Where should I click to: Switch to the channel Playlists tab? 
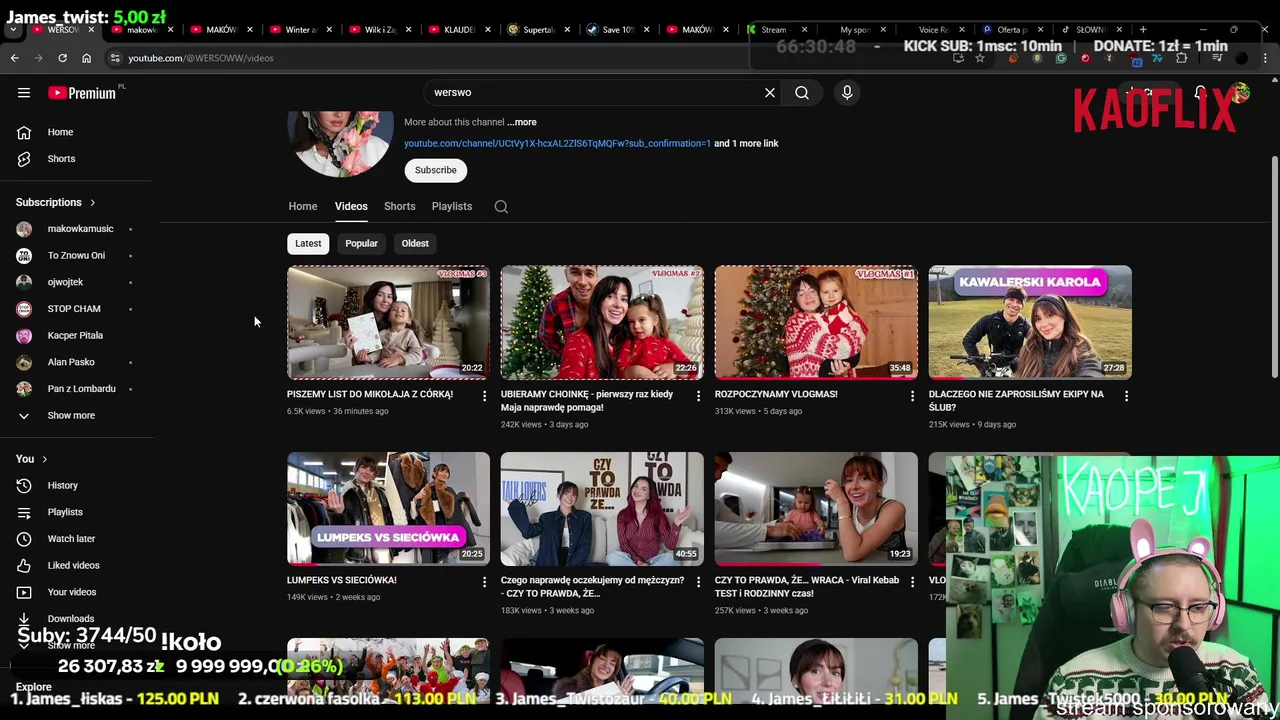(x=452, y=207)
